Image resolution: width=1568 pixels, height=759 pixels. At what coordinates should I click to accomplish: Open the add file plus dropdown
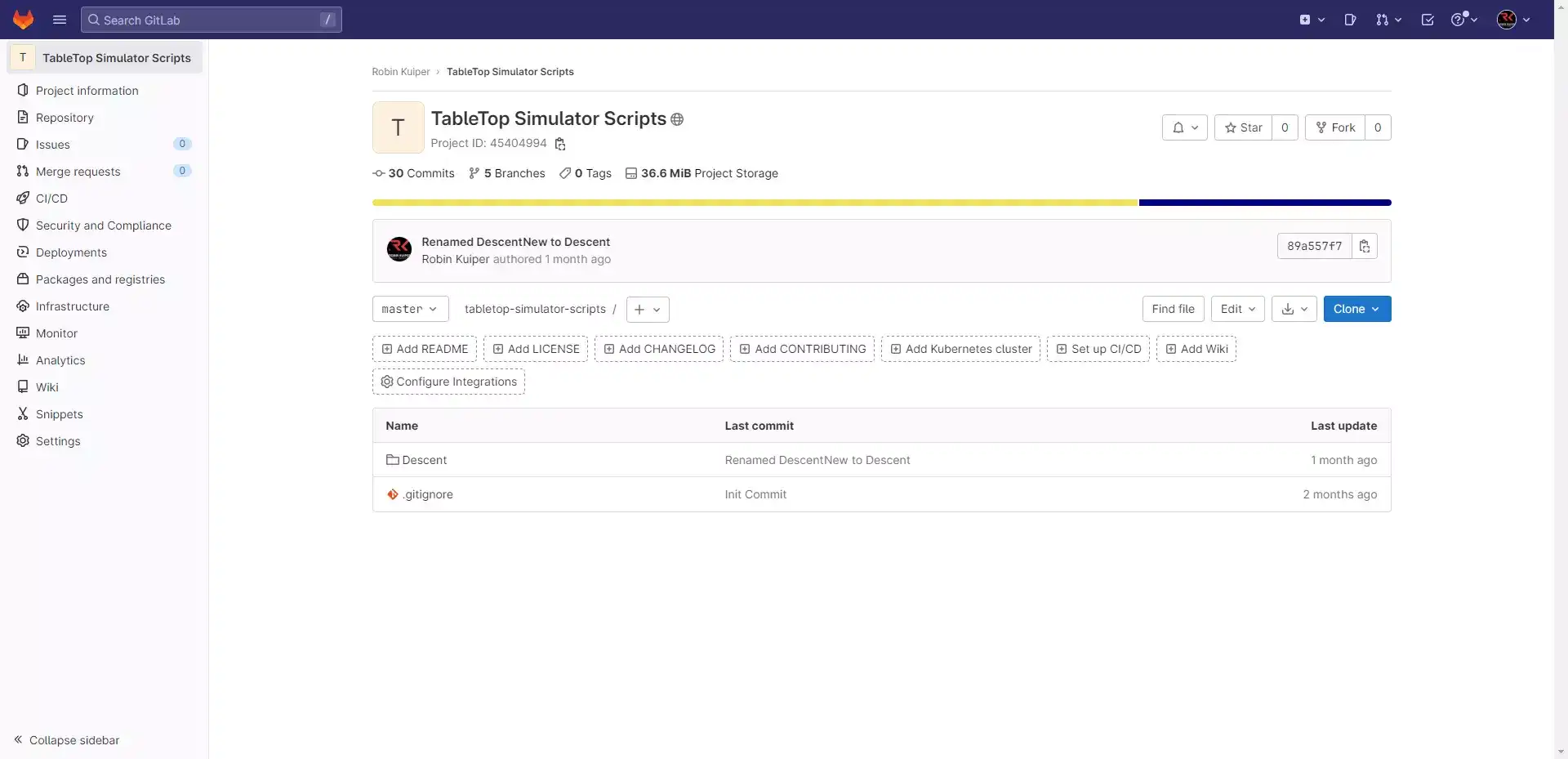click(648, 310)
